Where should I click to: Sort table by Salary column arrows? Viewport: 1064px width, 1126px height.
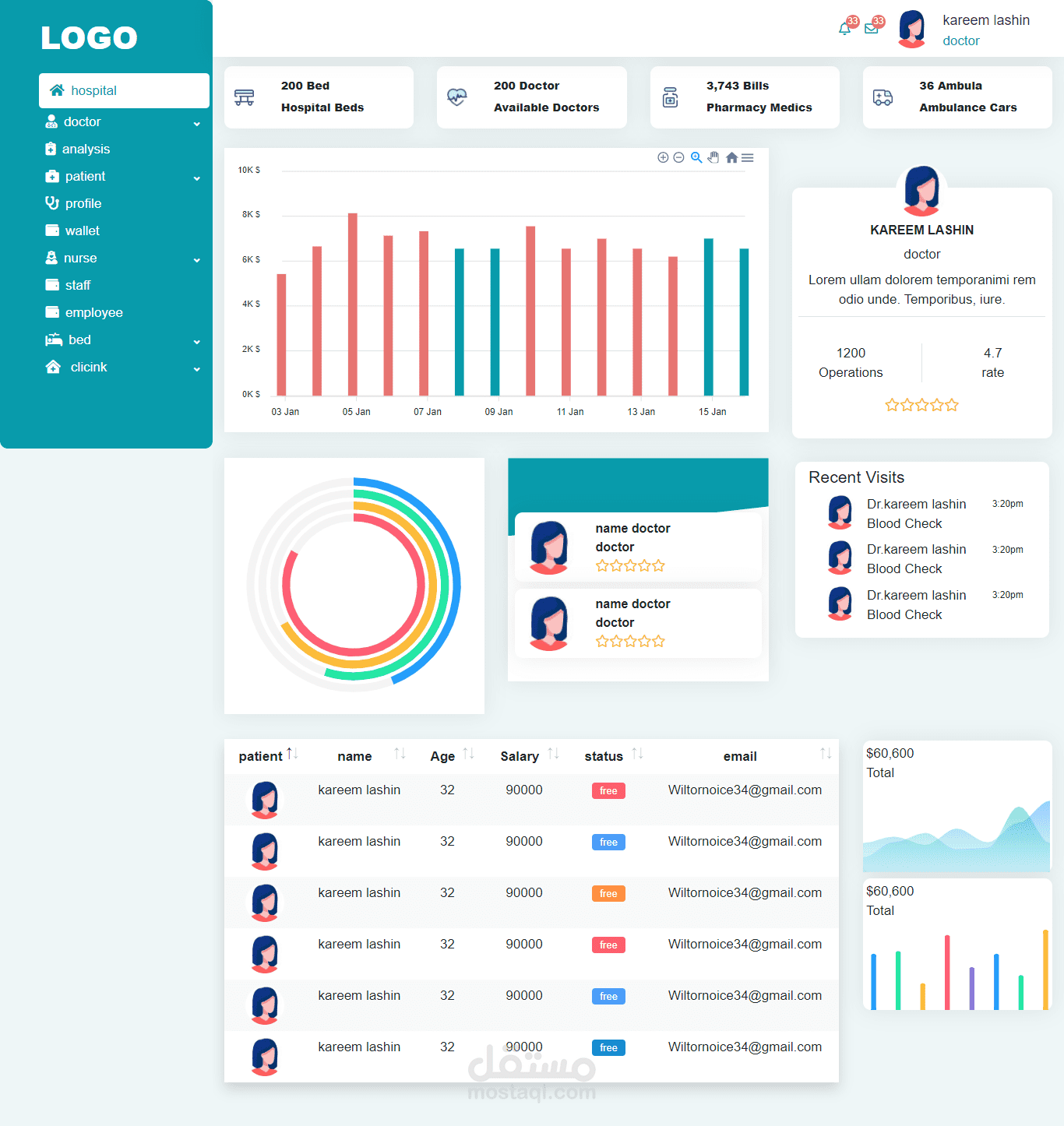(553, 753)
